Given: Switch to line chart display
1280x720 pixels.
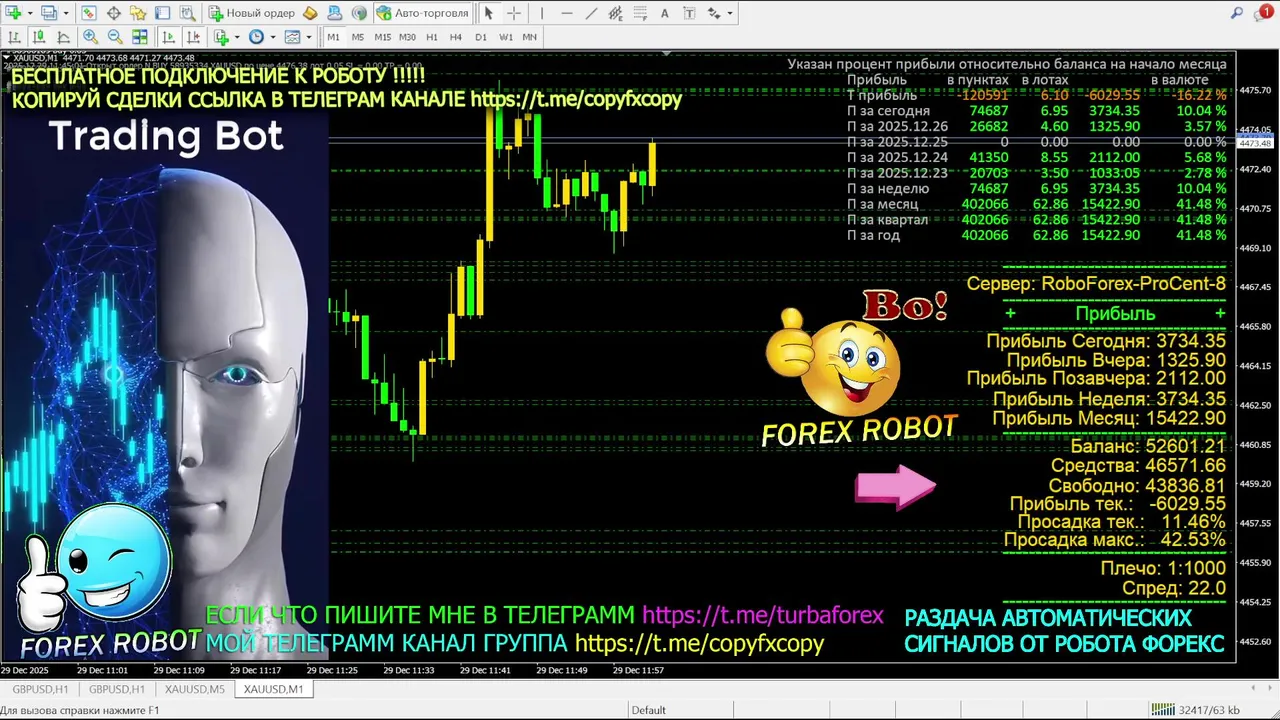Looking at the screenshot, I should point(63,37).
